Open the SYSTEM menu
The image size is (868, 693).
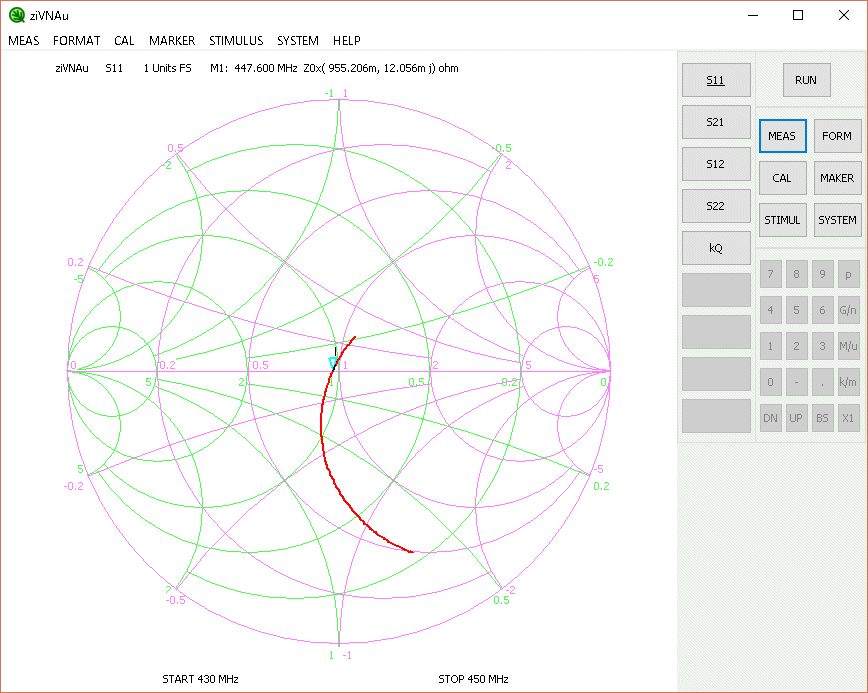[298, 40]
